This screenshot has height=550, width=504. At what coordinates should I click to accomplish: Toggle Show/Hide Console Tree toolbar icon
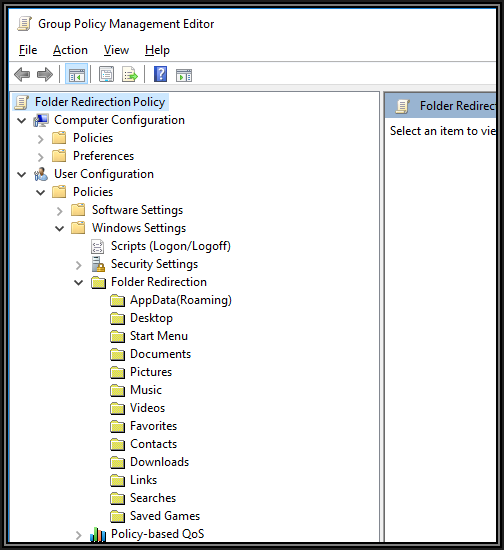click(77, 74)
